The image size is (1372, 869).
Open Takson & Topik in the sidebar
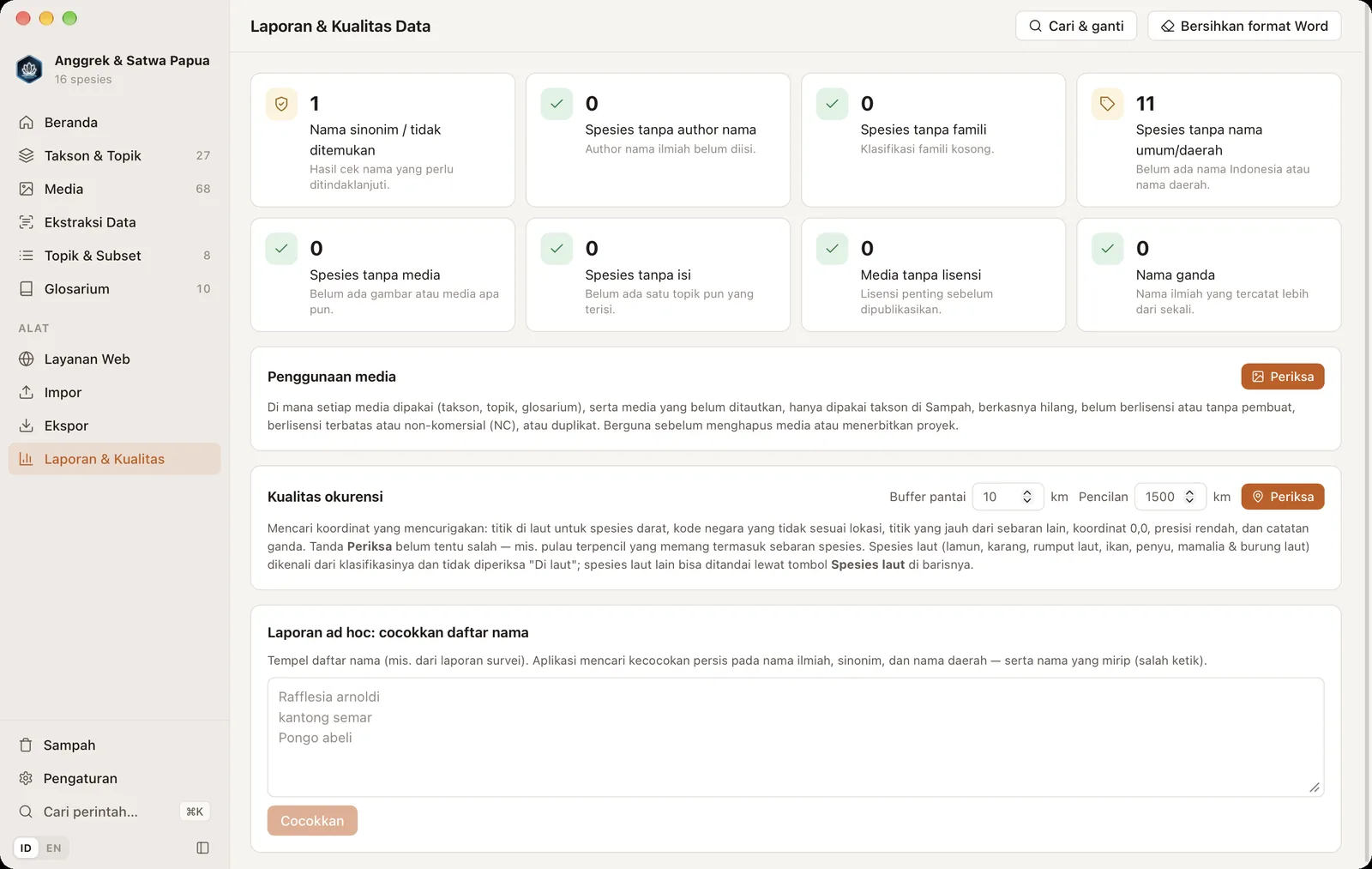tap(114, 156)
